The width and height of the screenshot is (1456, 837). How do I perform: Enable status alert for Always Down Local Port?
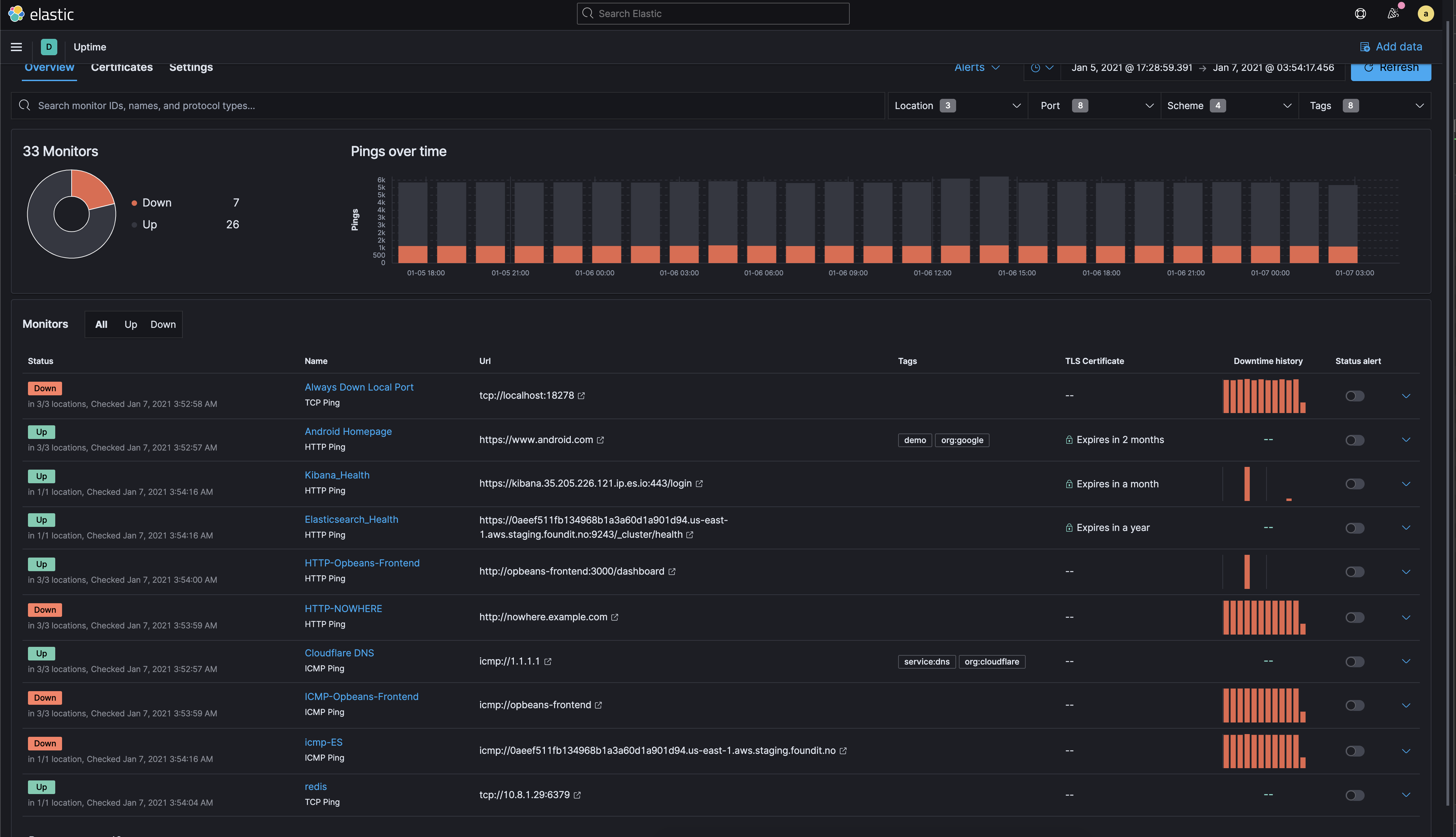[1355, 396]
